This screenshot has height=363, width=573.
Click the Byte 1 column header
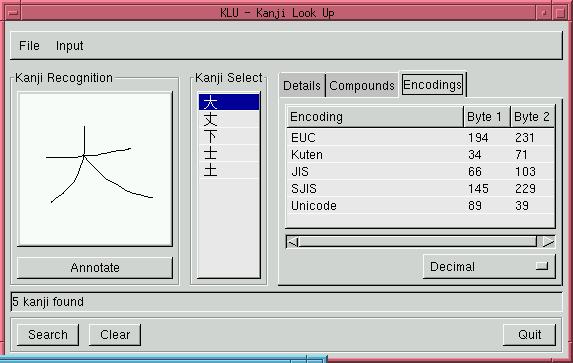pyautogui.click(x=487, y=117)
